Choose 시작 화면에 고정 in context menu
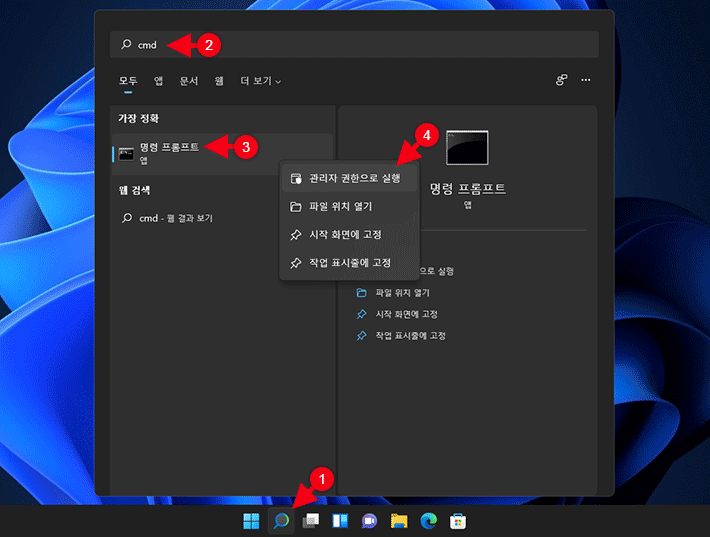The image size is (710, 537). pyautogui.click(x=349, y=235)
